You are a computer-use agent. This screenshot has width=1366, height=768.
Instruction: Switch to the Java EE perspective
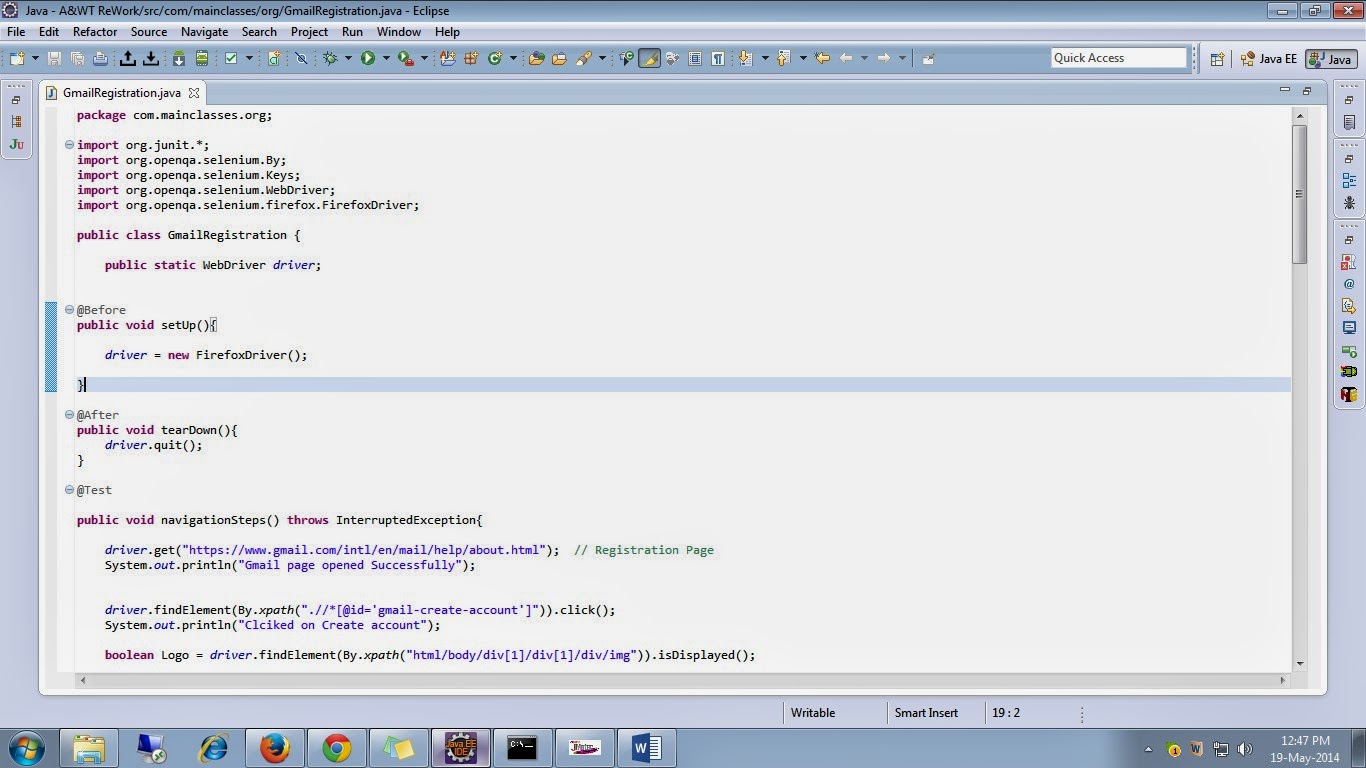1269,59
